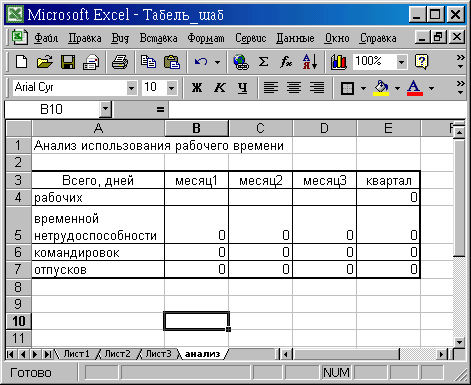Toggle bold formatting Ж
Viewport: 471px width, 385px height.
point(197,88)
